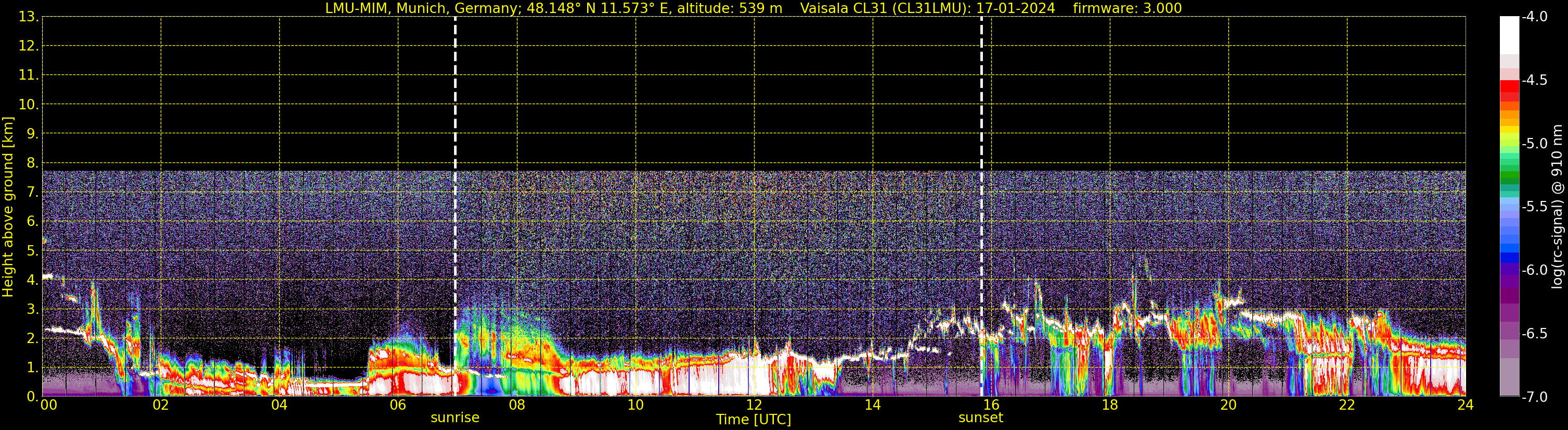
Task: Click the y-axis tick label '4'
Action: (x=32, y=280)
